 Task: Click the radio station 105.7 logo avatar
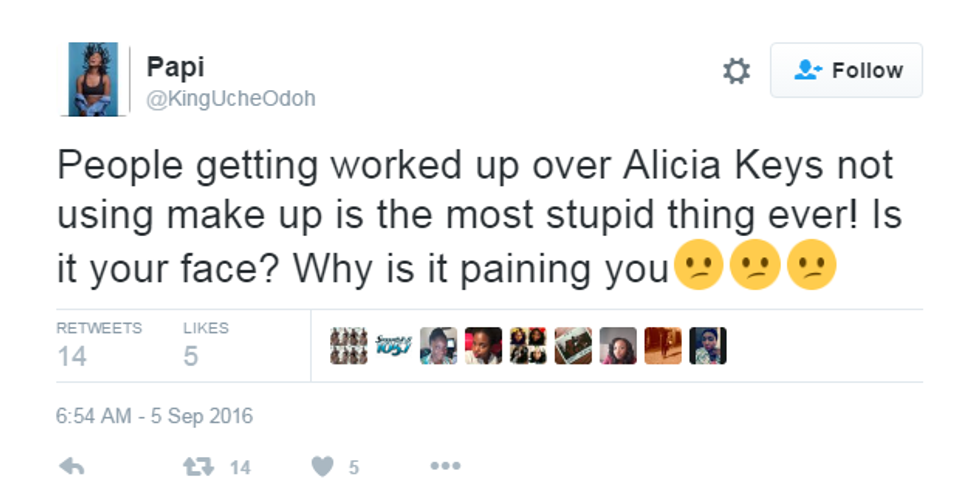[394, 346]
